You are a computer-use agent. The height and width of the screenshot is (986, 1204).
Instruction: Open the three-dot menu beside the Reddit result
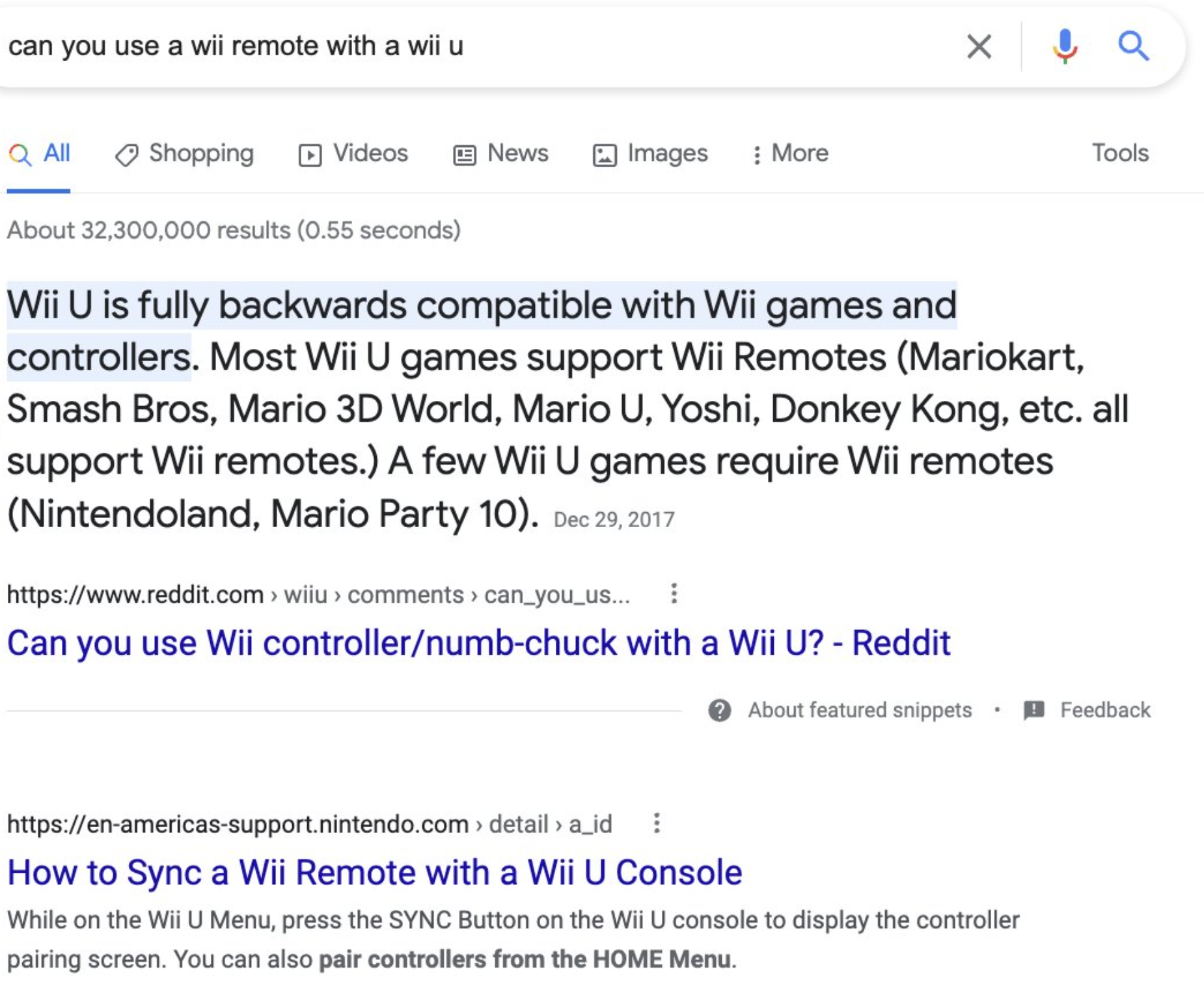pyautogui.click(x=673, y=592)
